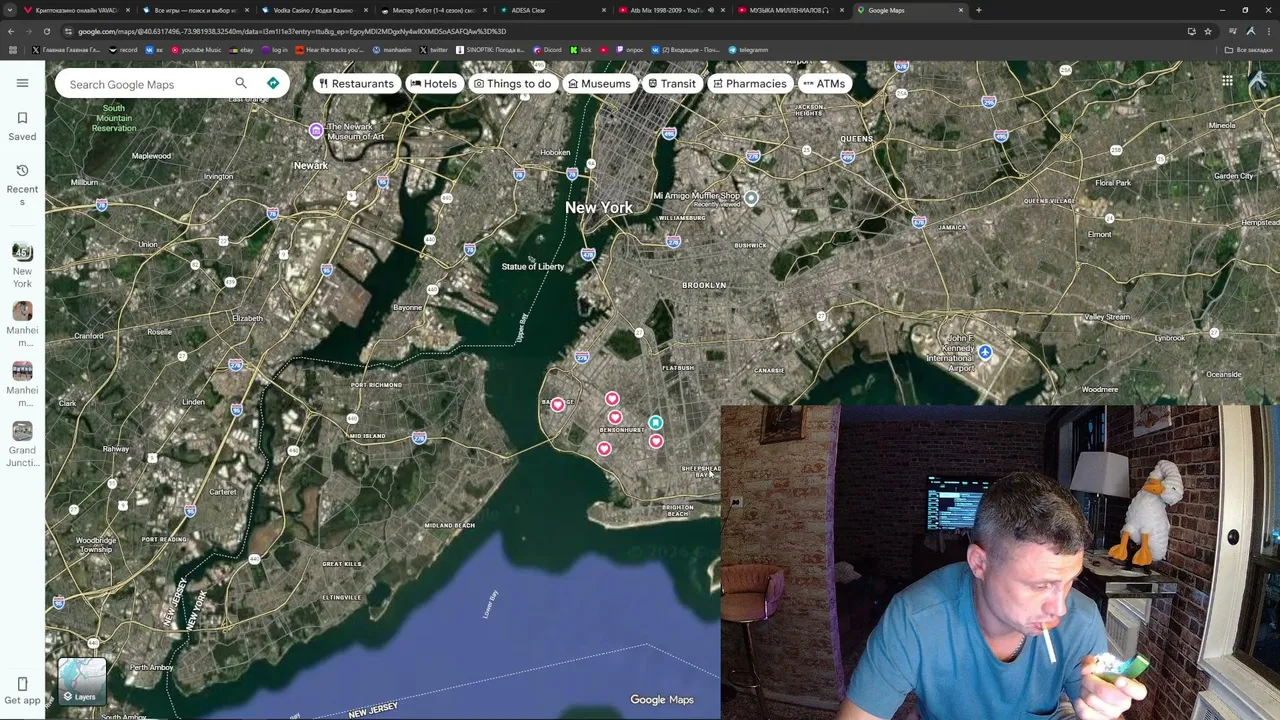Open the manheim bookmark
This screenshot has height=720, width=1280.
pyautogui.click(x=392, y=49)
